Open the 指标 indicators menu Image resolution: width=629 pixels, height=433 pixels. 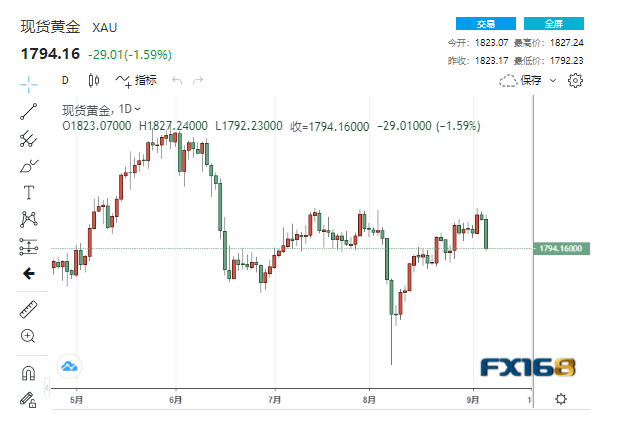136,80
